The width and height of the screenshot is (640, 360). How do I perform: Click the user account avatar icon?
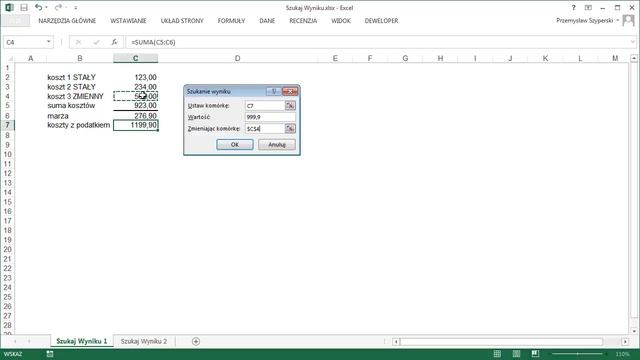click(x=629, y=20)
